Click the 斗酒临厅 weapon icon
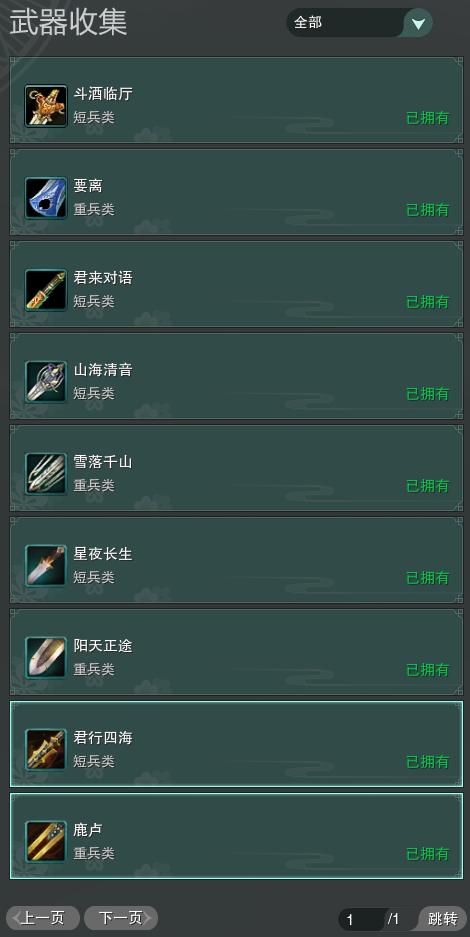 (46, 106)
